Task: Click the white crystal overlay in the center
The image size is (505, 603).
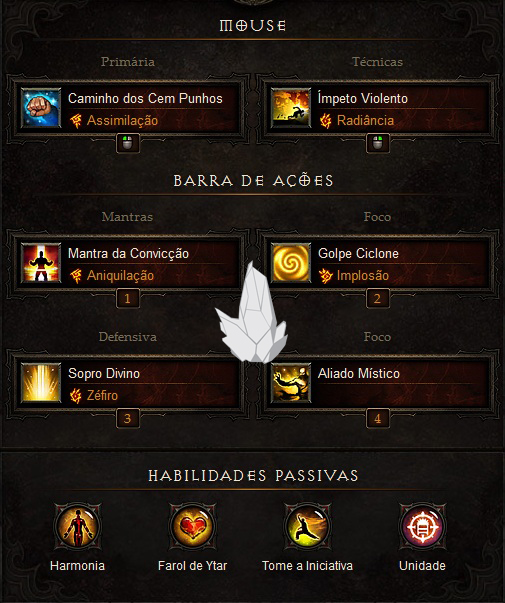Action: [x=252, y=313]
